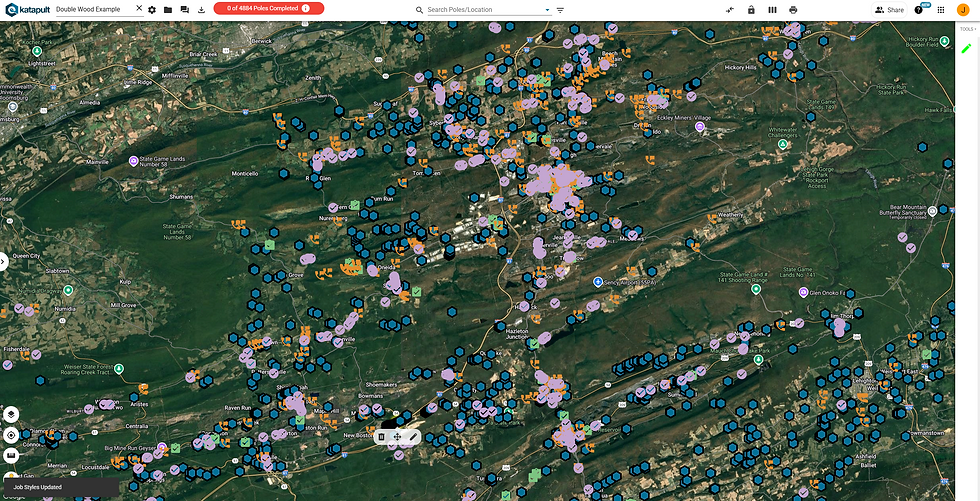The width and height of the screenshot is (980, 501).
Task: Click the pencil edit icon in floating toolbar
Action: click(412, 437)
